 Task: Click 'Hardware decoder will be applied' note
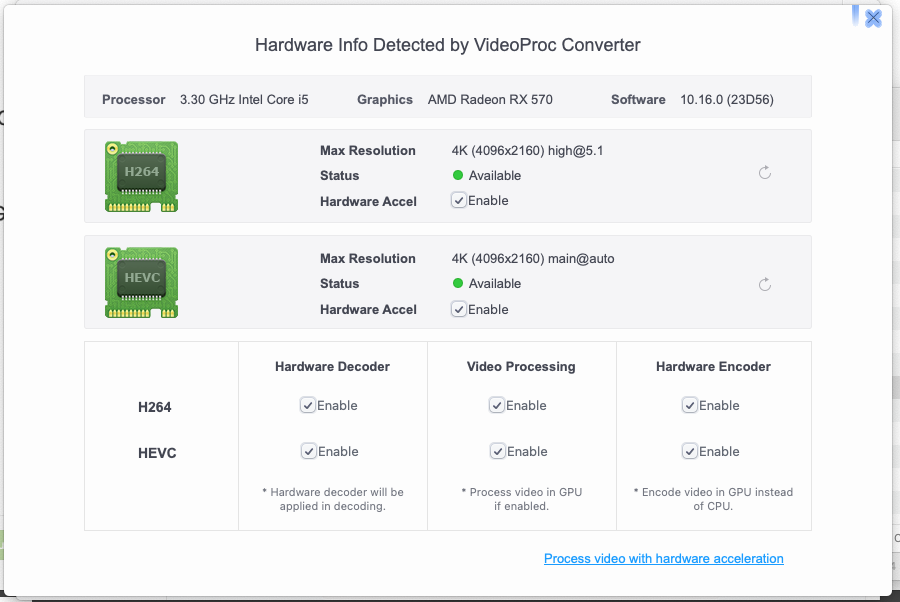[333, 499]
